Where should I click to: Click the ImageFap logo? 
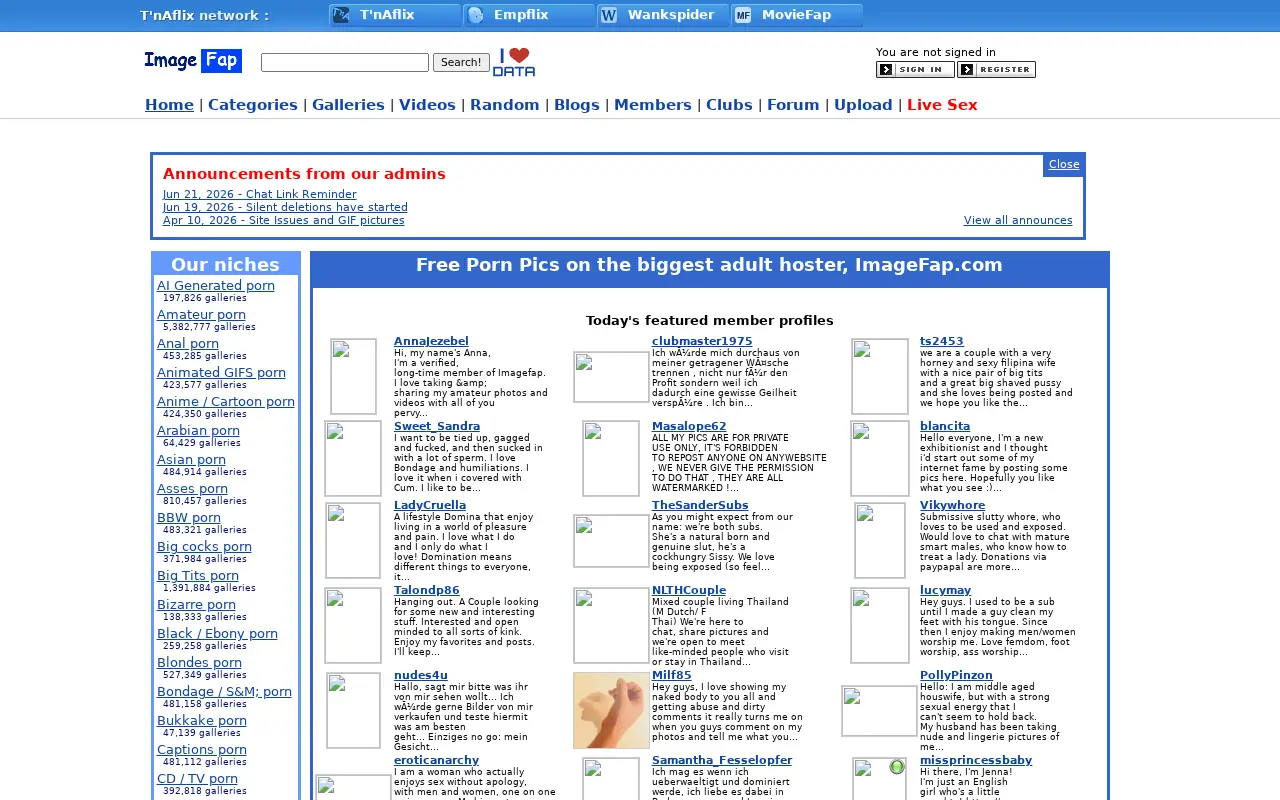tap(193, 61)
